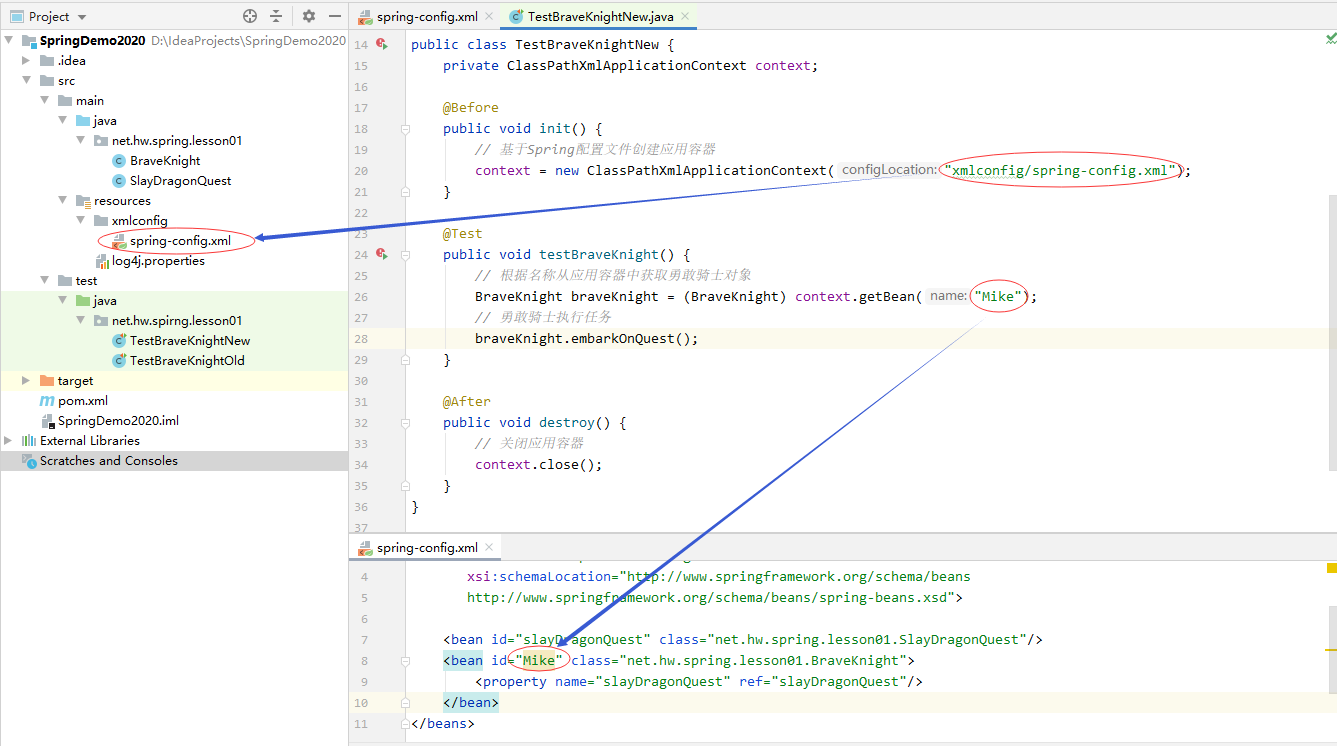Screen dimensions: 1337x746
Task: Click the java test folder under test
Action: 105,301
